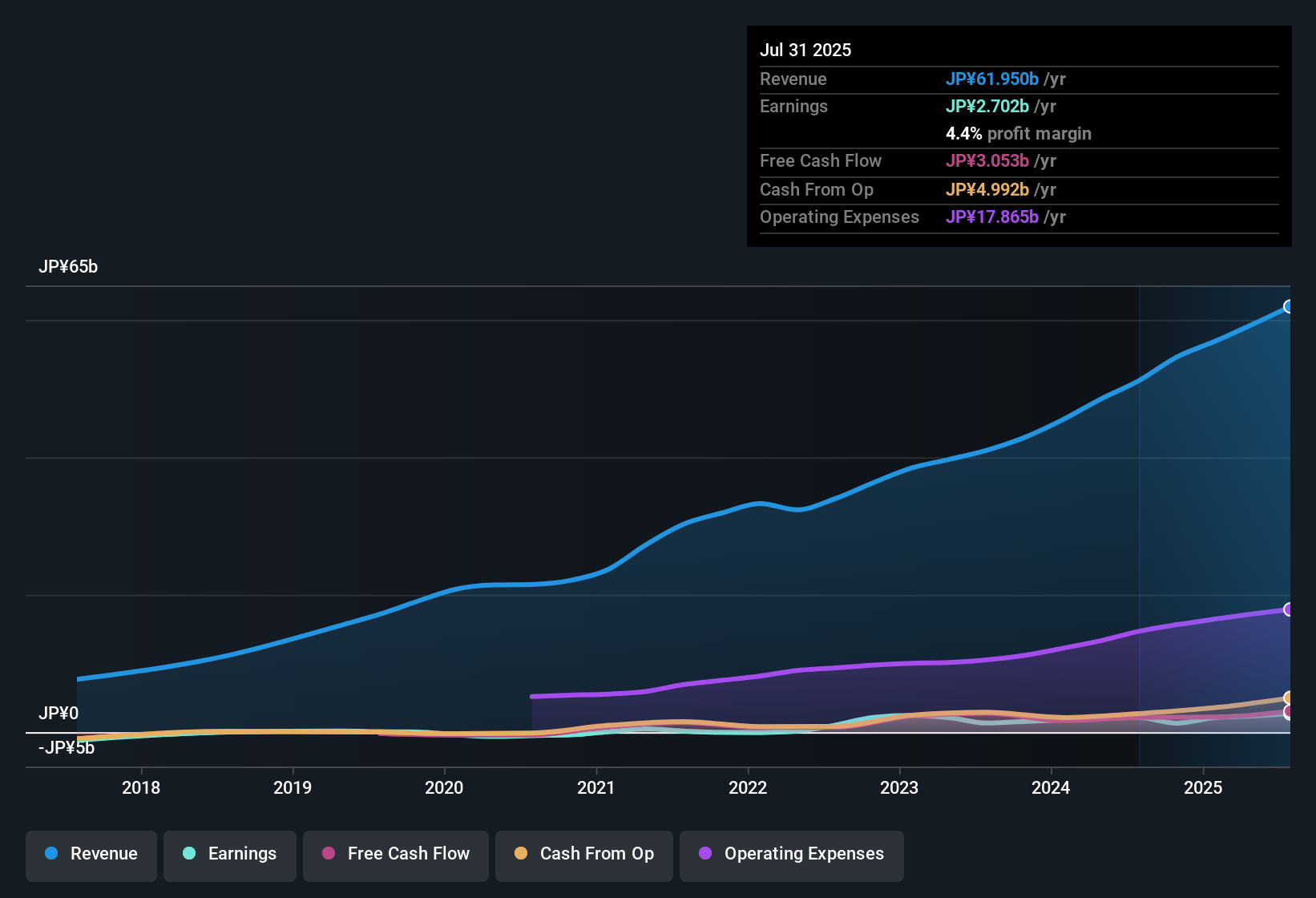Click the JP¥61.950b revenue value
This screenshot has height=898, width=1316.
coord(992,79)
